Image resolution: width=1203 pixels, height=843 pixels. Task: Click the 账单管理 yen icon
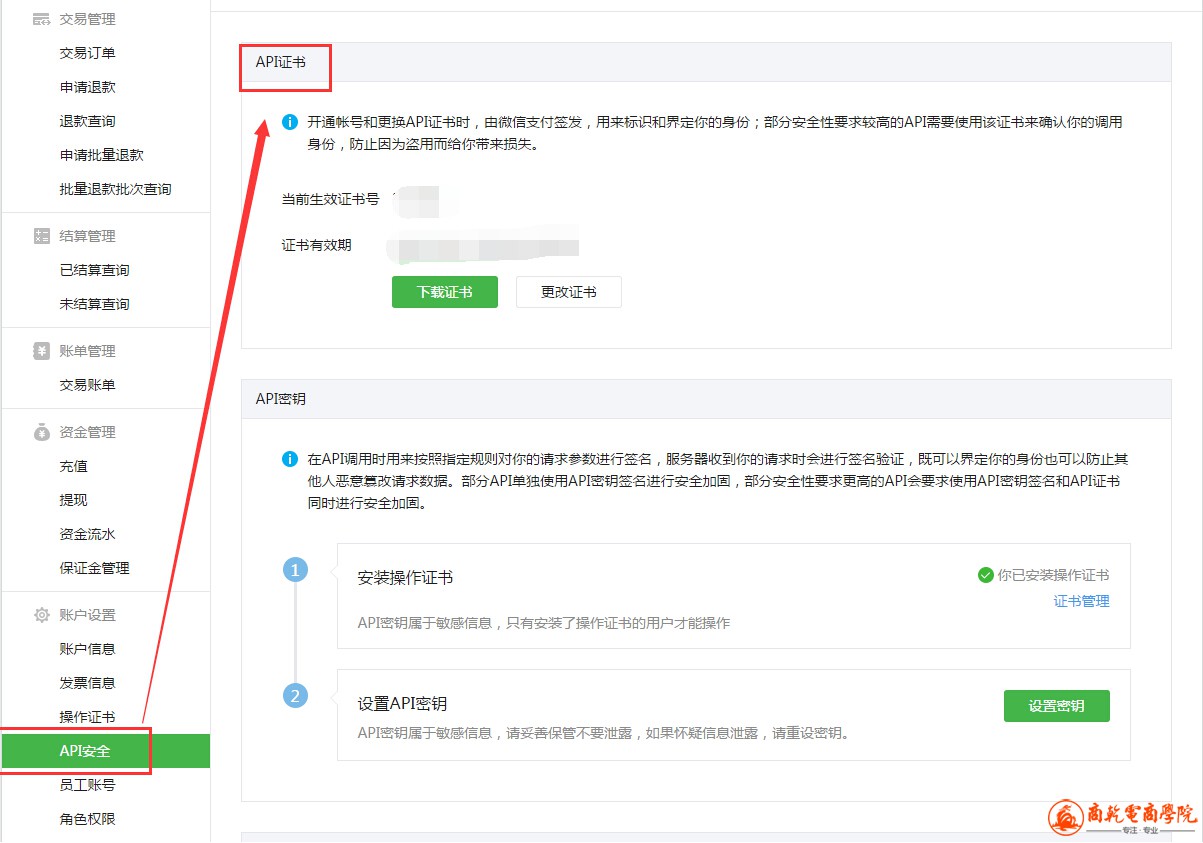[x=41, y=351]
